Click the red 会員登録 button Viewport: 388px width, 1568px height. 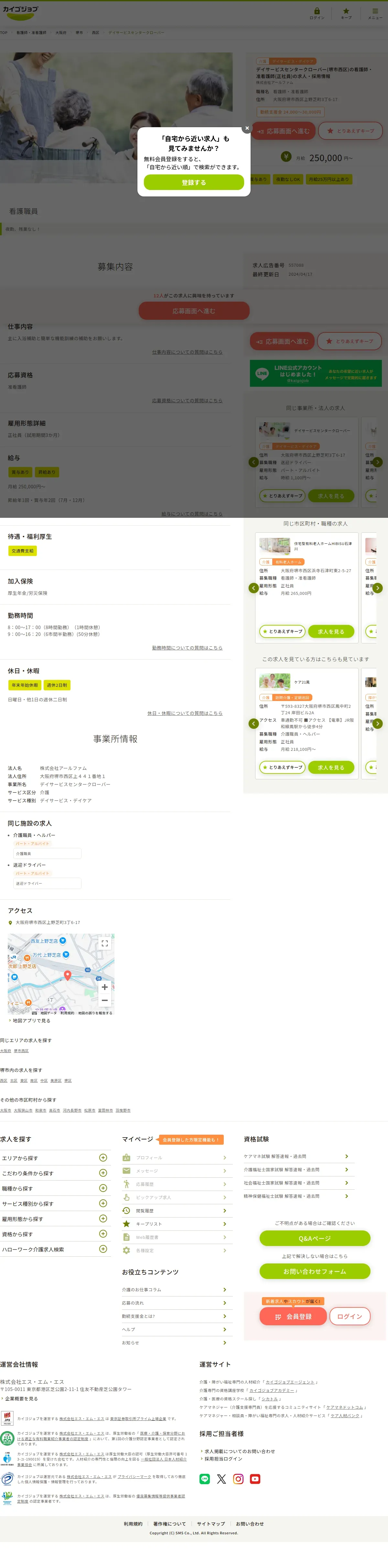click(293, 1317)
